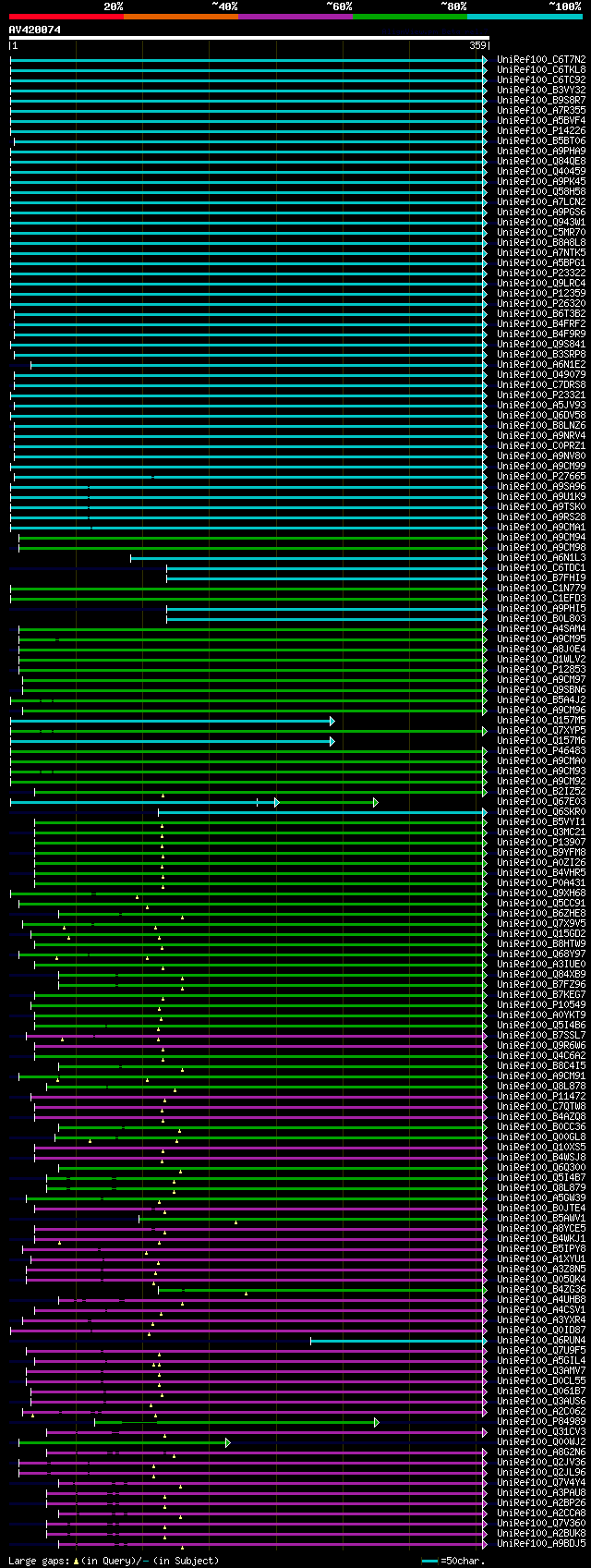Click label UniRef100_Q84QE8
591x1568 pixels.
coord(541,161)
